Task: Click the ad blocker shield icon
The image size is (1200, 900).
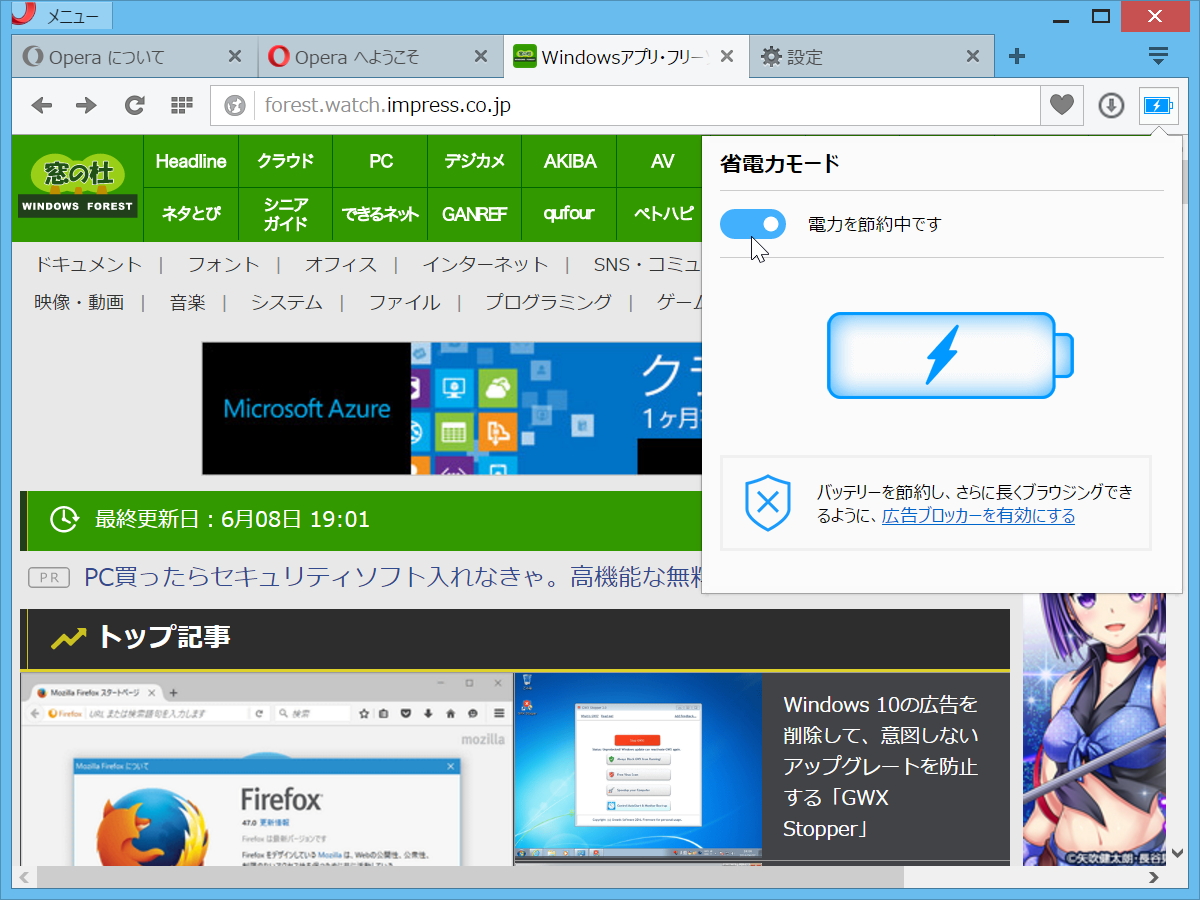Action: coord(768,503)
